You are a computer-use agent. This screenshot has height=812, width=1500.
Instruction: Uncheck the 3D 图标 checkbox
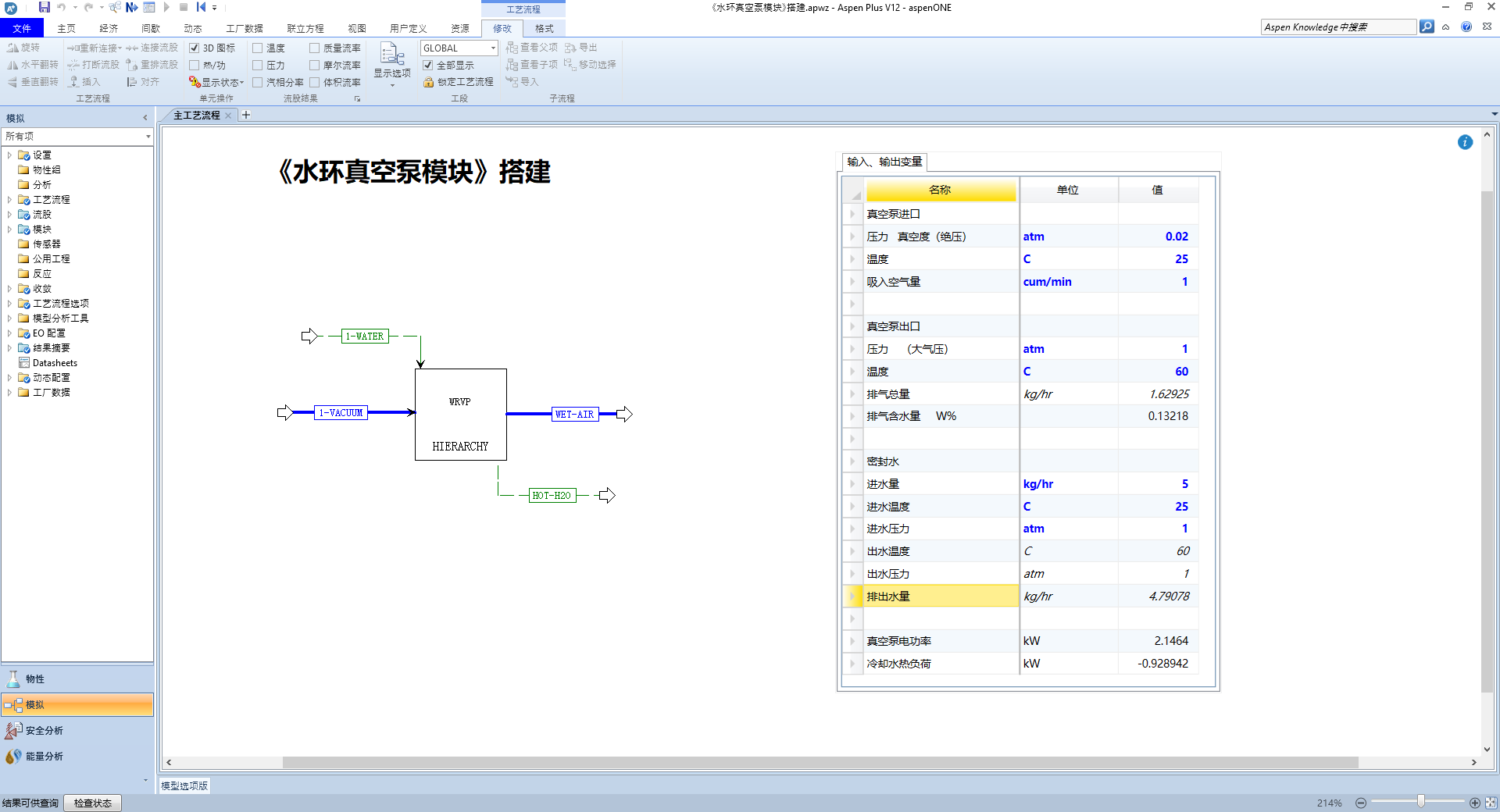pos(195,48)
